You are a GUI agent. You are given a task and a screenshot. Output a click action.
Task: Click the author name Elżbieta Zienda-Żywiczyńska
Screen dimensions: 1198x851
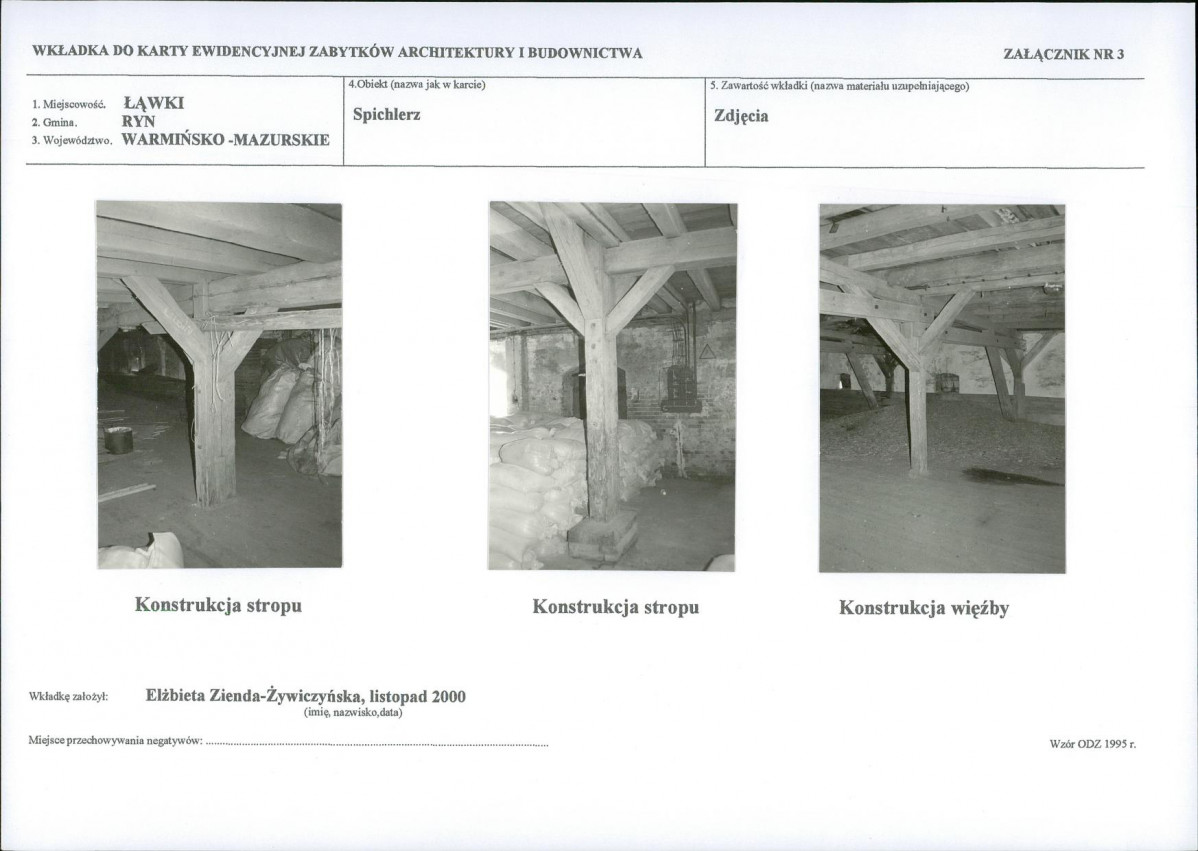306,696
